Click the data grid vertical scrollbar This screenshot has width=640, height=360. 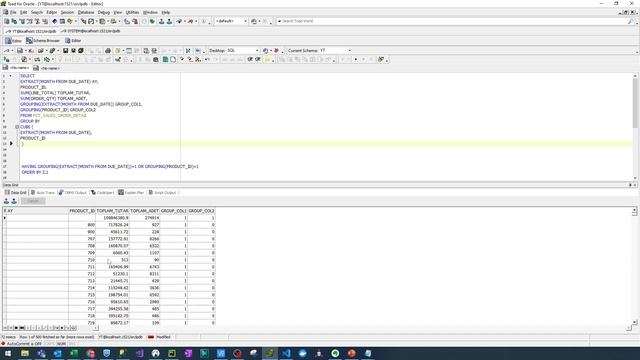pos(634,265)
